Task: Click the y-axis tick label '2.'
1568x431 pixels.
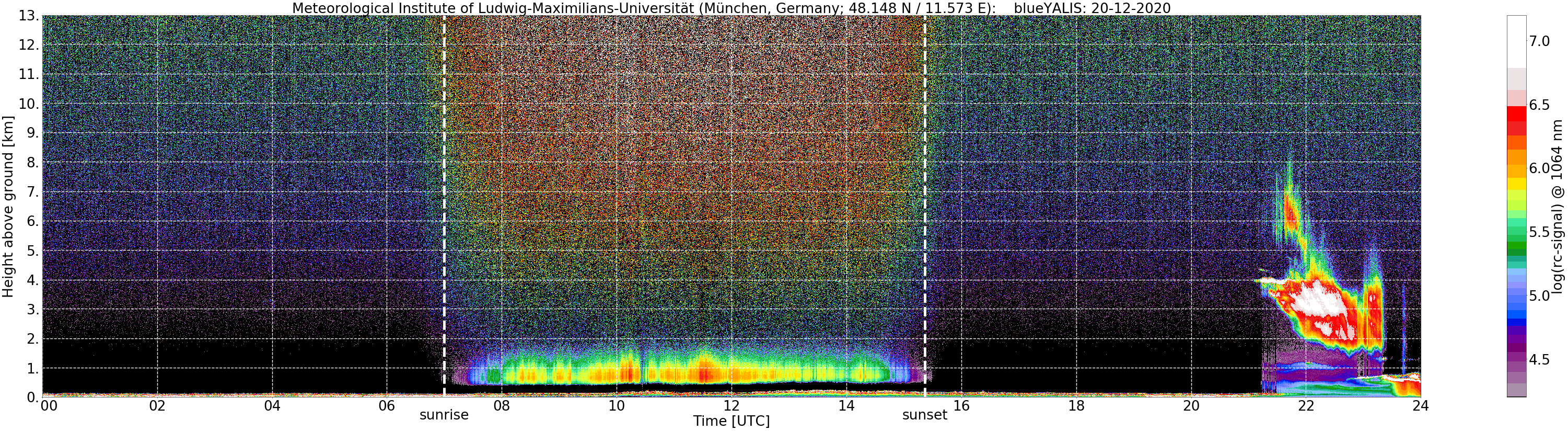Action: [33, 338]
